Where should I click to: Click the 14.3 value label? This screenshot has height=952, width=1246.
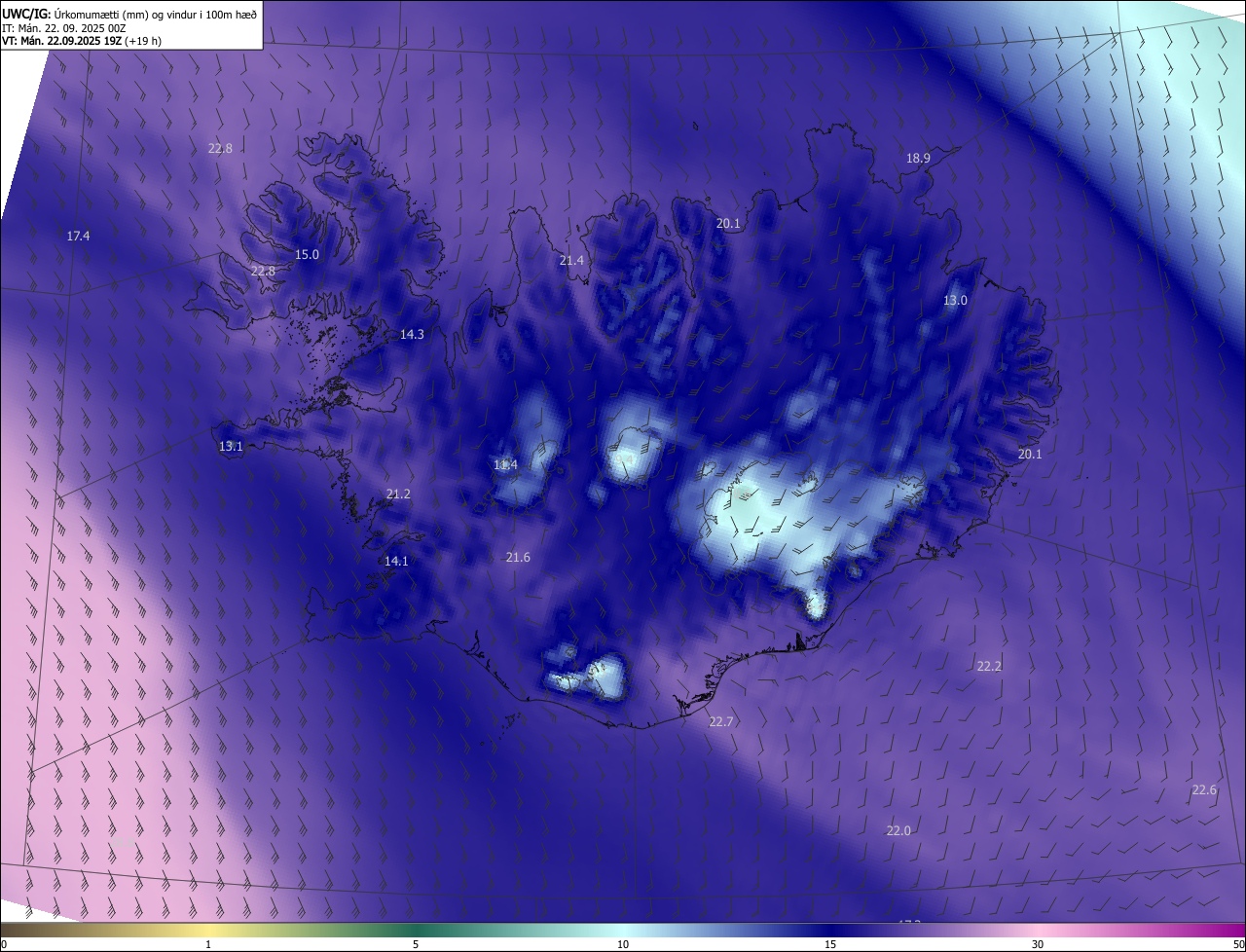coord(412,335)
